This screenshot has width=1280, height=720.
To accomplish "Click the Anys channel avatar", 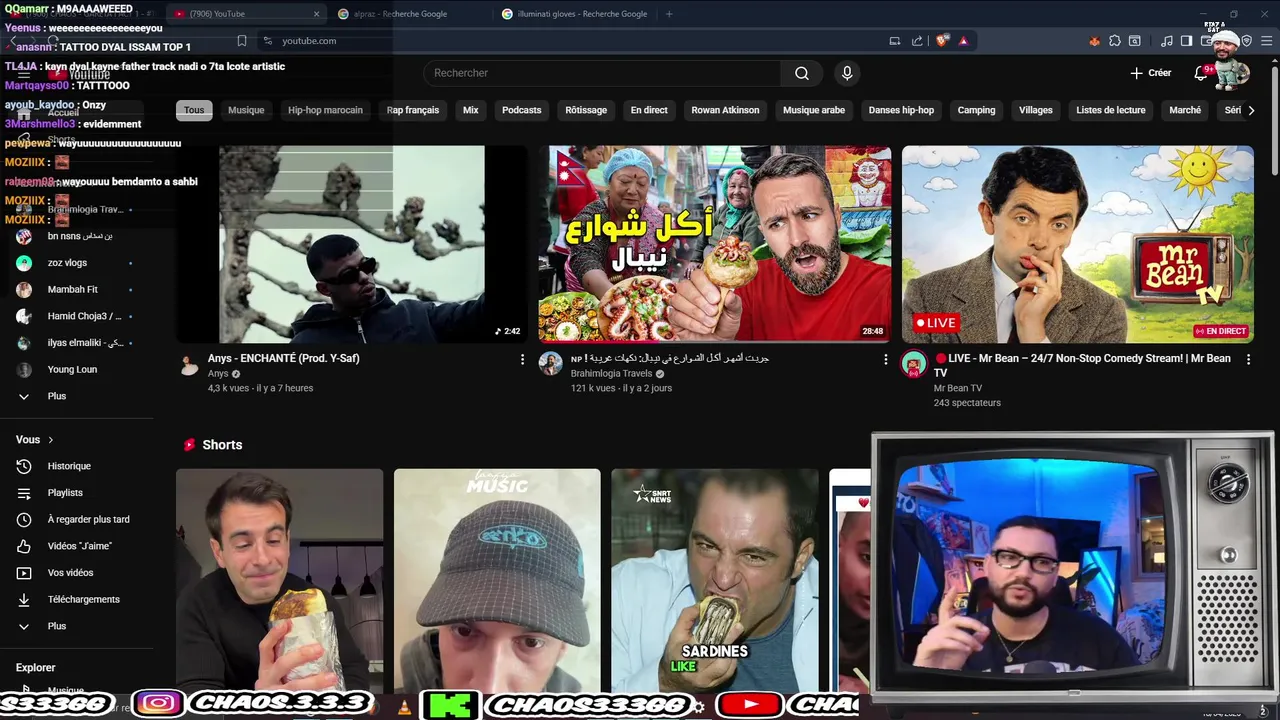I will [189, 364].
